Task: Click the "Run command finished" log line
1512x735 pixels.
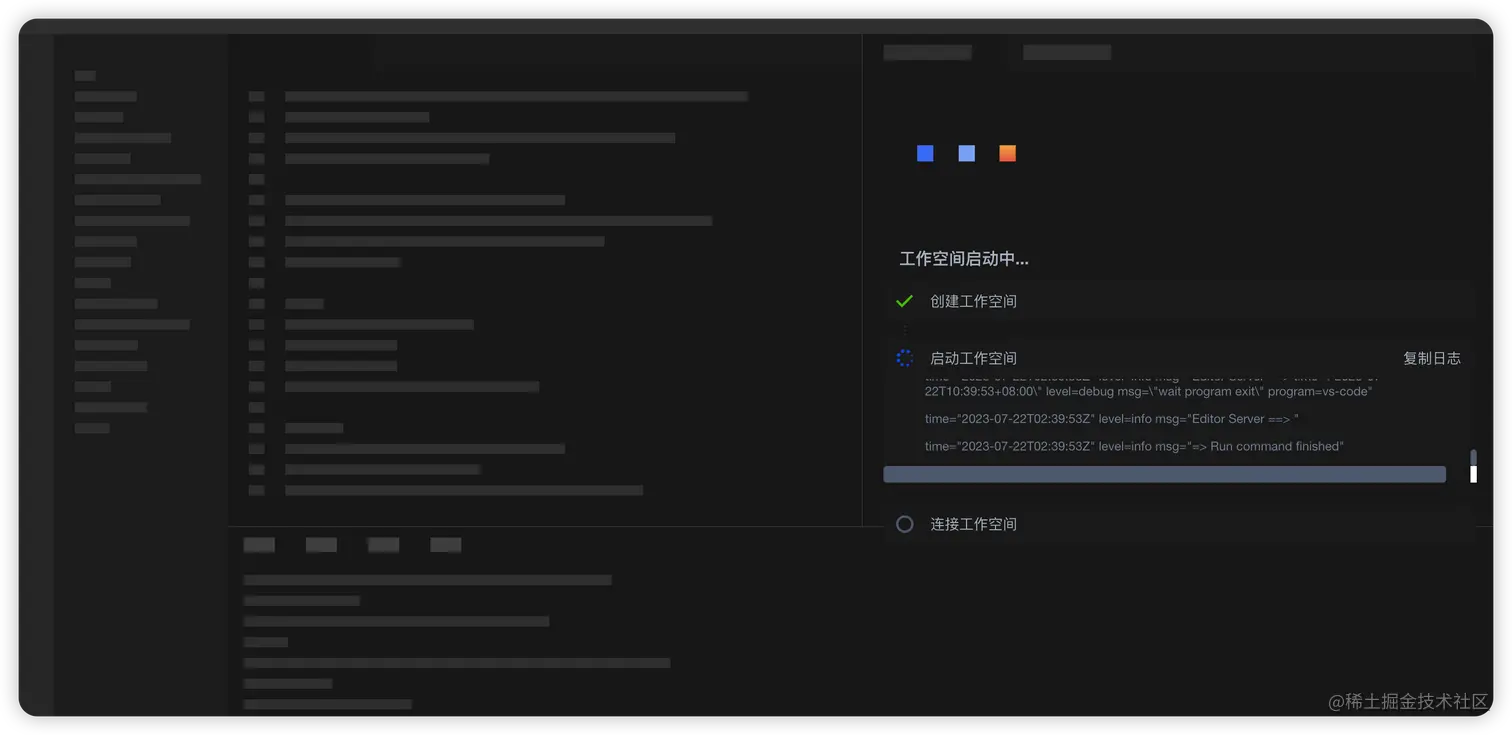Action: [x=1134, y=446]
